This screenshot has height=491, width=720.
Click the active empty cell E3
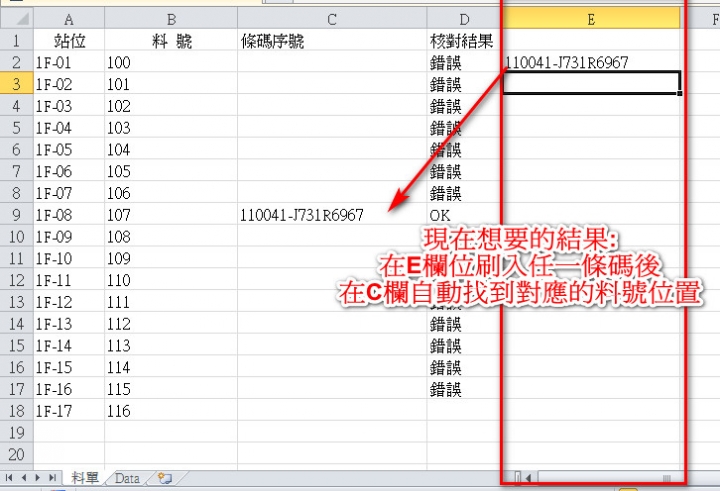click(x=591, y=83)
